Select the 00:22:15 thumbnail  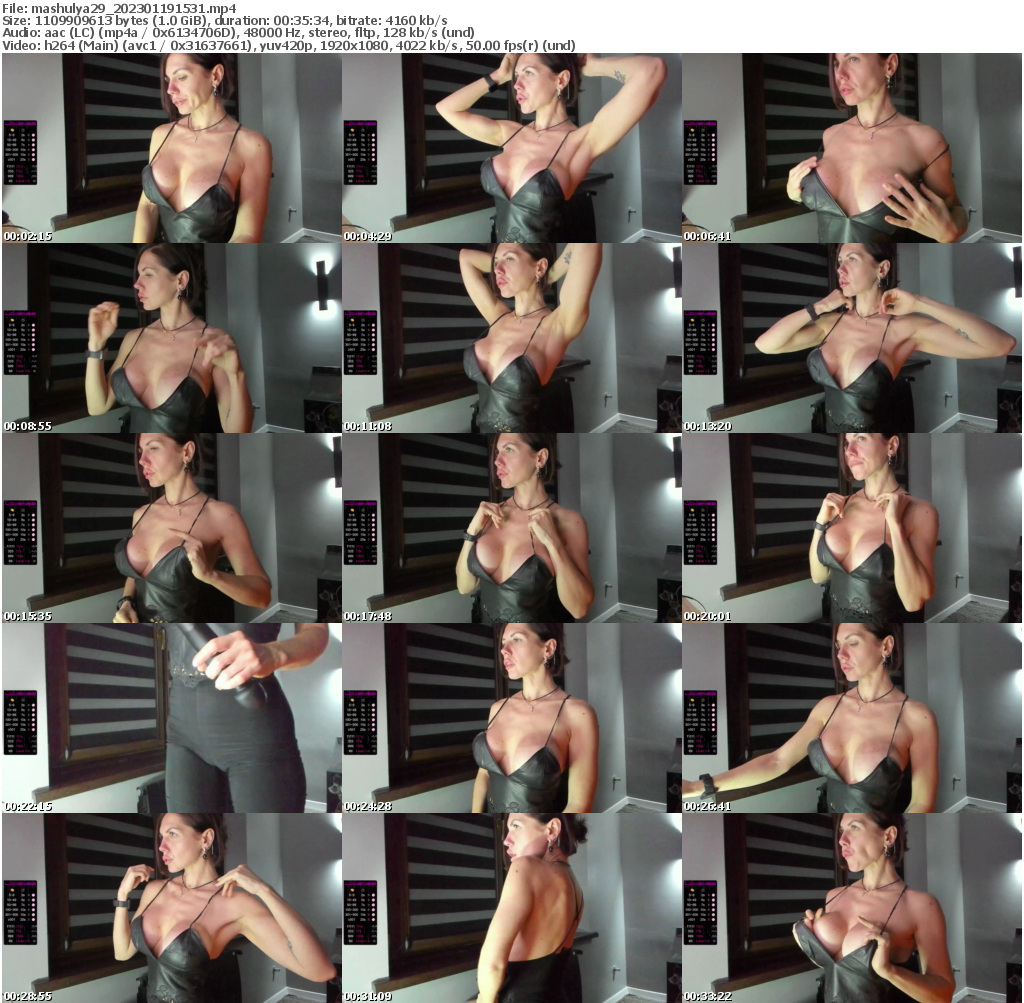(x=171, y=718)
